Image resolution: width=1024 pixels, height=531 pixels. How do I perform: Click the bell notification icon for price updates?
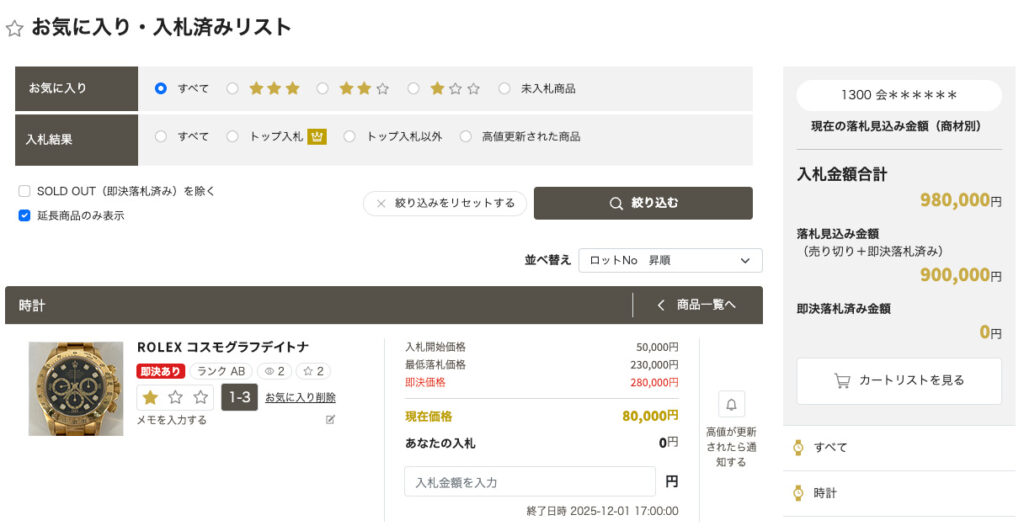point(731,404)
